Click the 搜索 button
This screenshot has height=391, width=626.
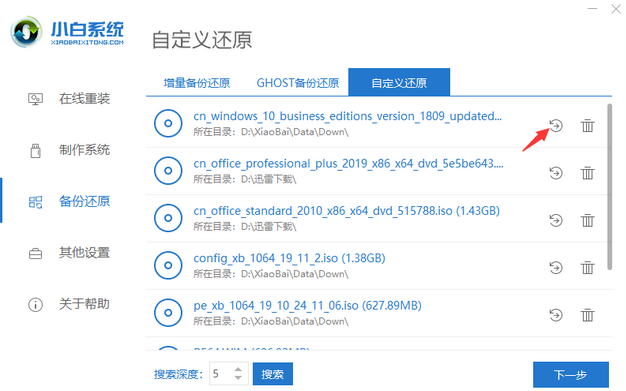coord(273,374)
